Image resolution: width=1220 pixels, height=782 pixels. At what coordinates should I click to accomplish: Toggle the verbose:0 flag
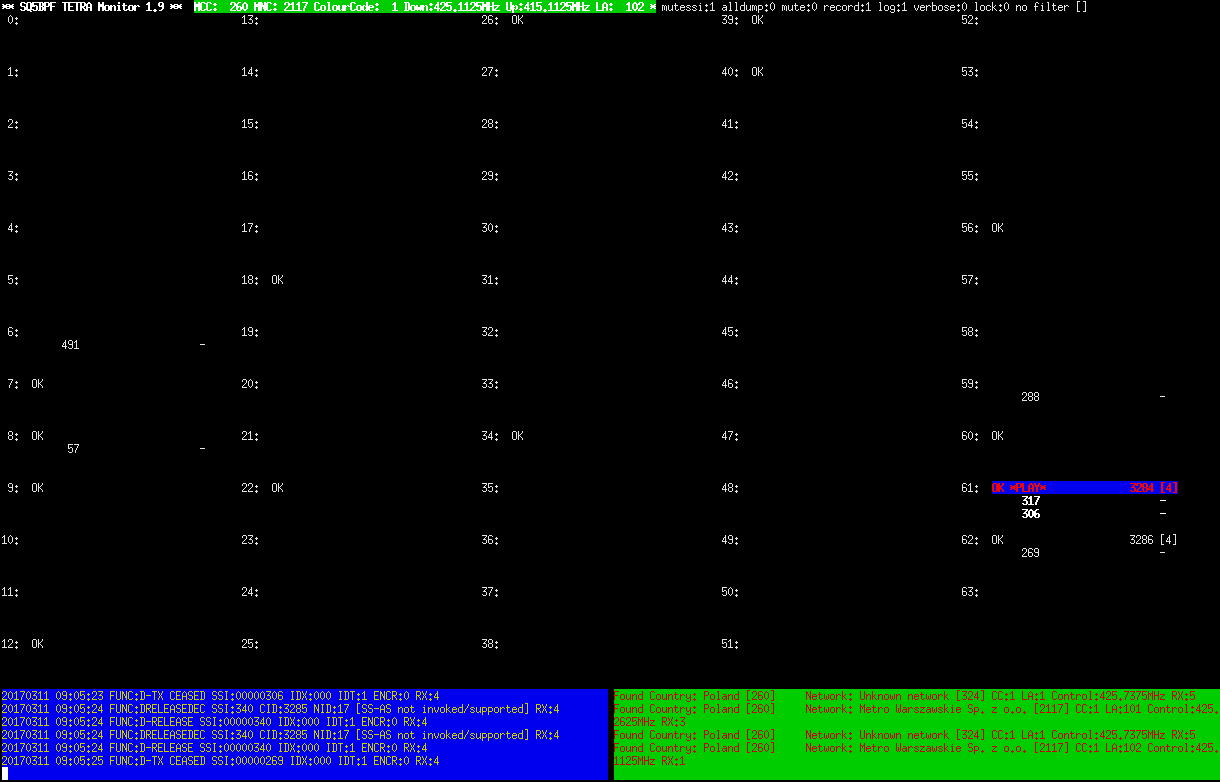point(940,7)
